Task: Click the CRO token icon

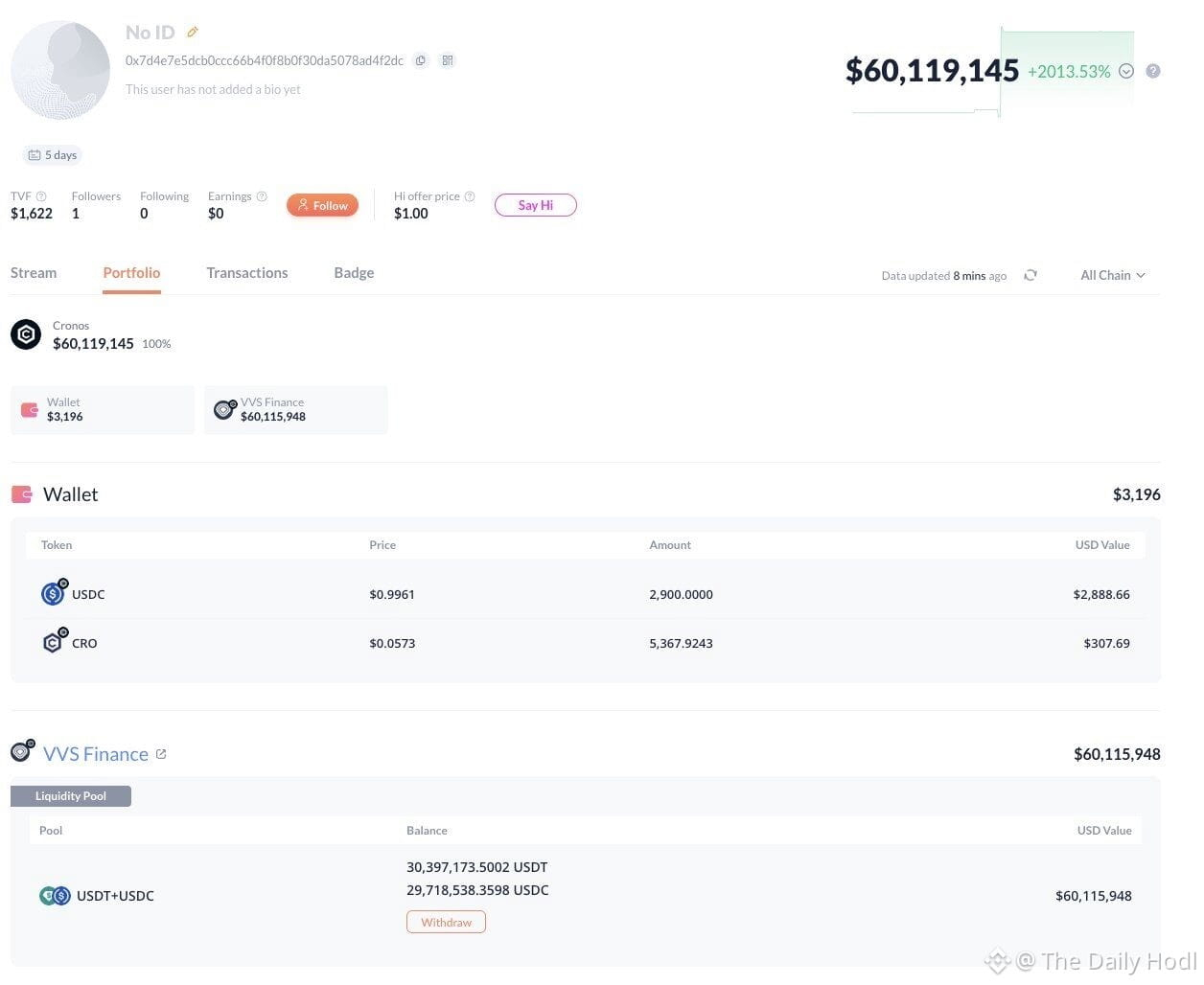Action: coord(54,642)
